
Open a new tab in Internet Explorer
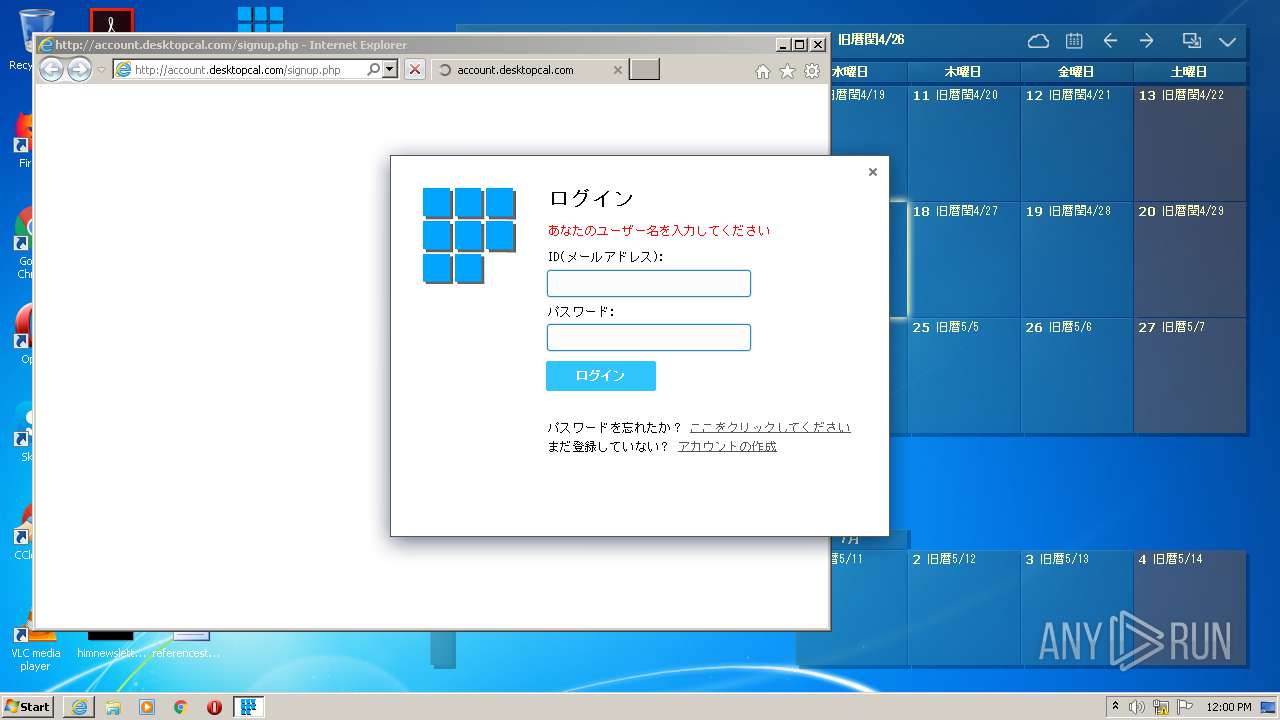[644, 70]
